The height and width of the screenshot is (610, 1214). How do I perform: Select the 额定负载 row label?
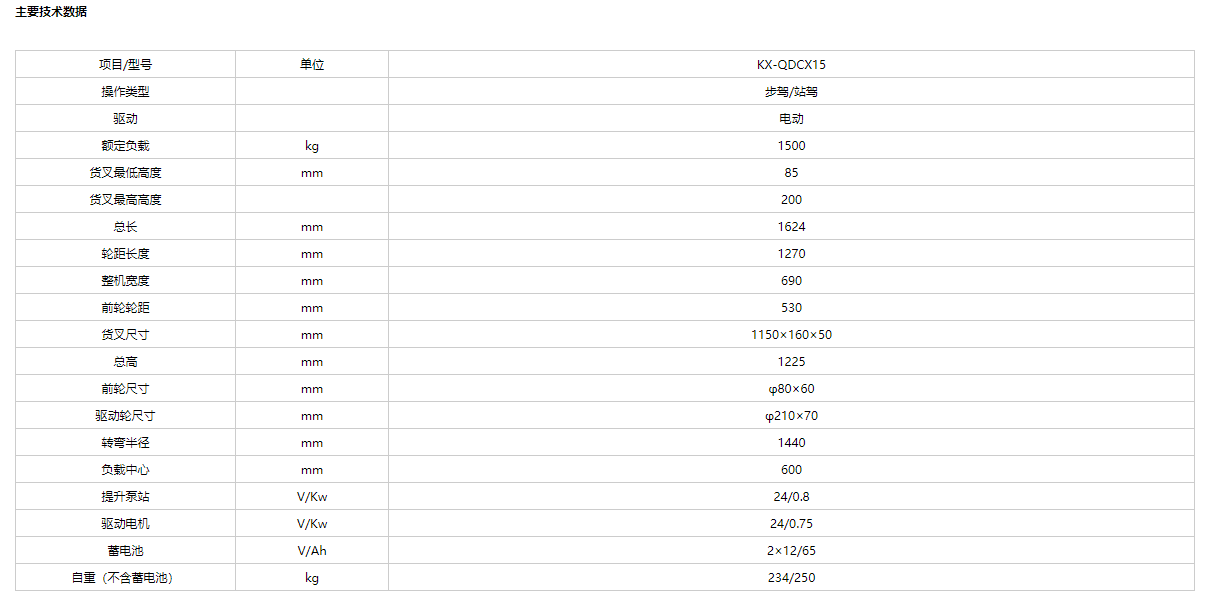[x=125, y=145]
